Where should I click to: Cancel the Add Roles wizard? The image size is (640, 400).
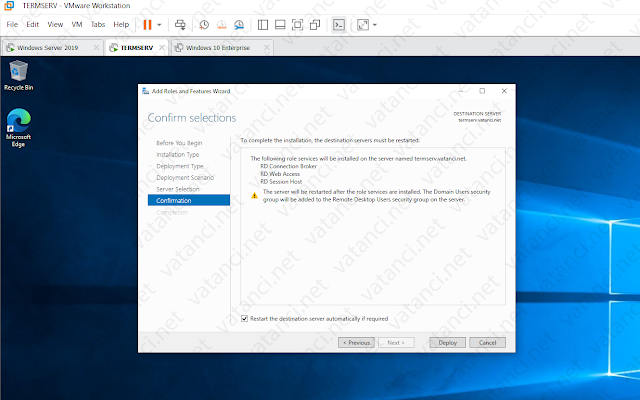click(x=487, y=342)
